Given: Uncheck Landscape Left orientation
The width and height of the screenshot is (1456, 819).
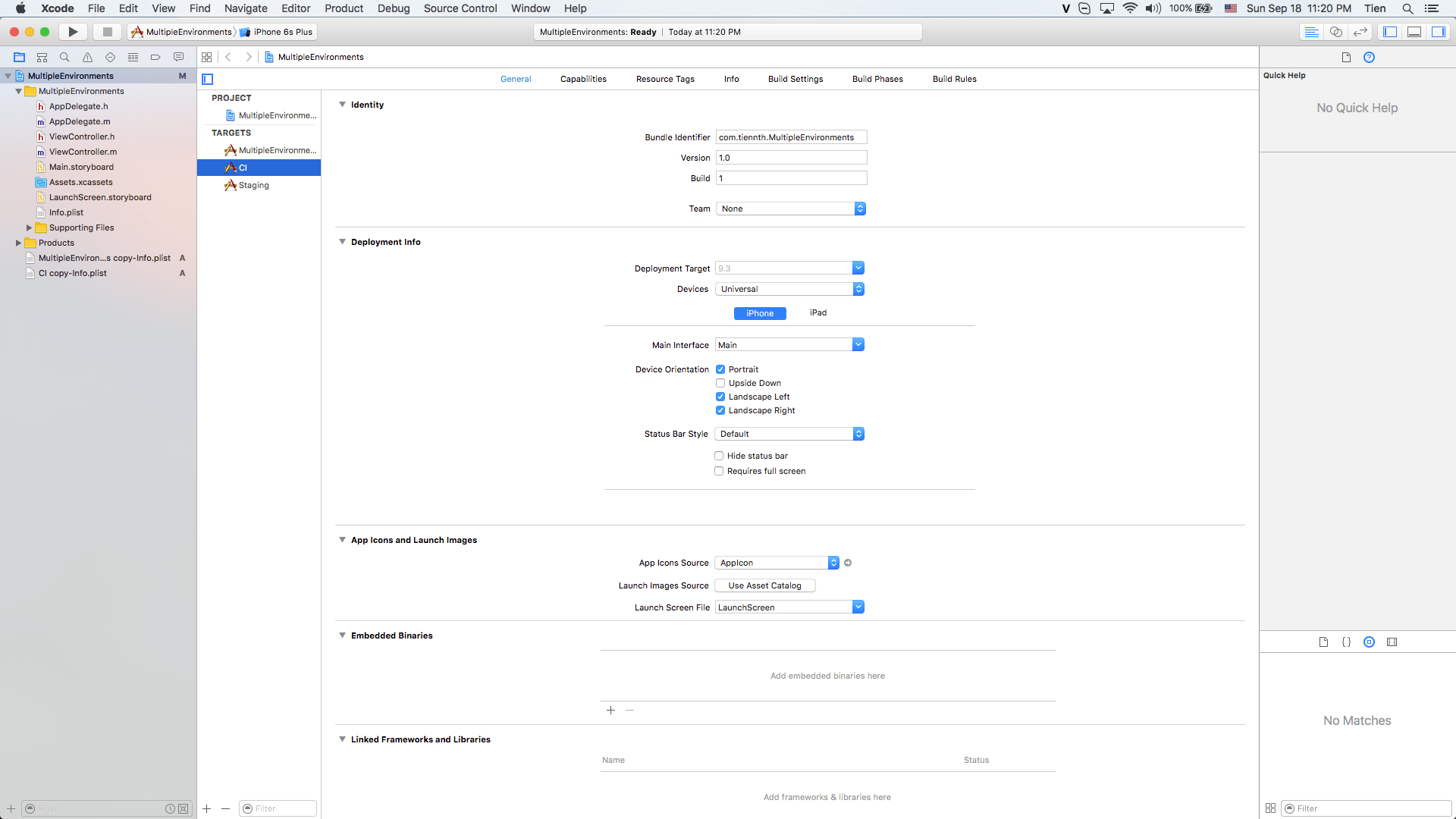Looking at the screenshot, I should [x=720, y=397].
